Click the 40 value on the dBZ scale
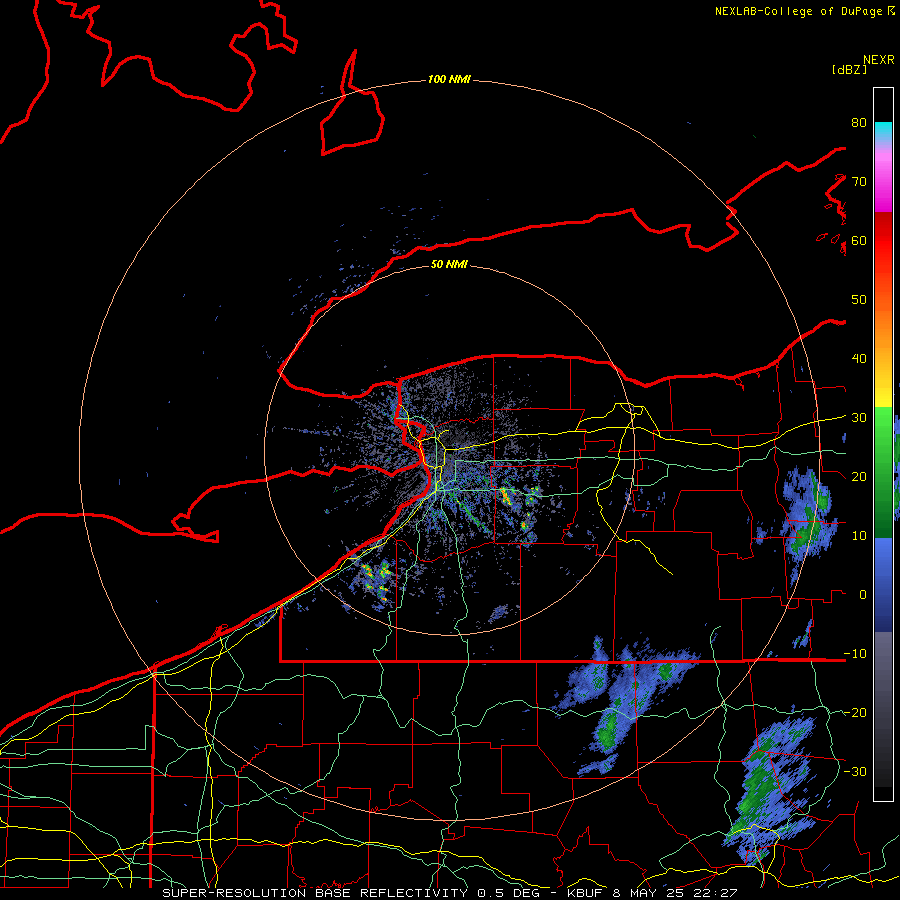The width and height of the screenshot is (900, 900). pyautogui.click(x=859, y=359)
